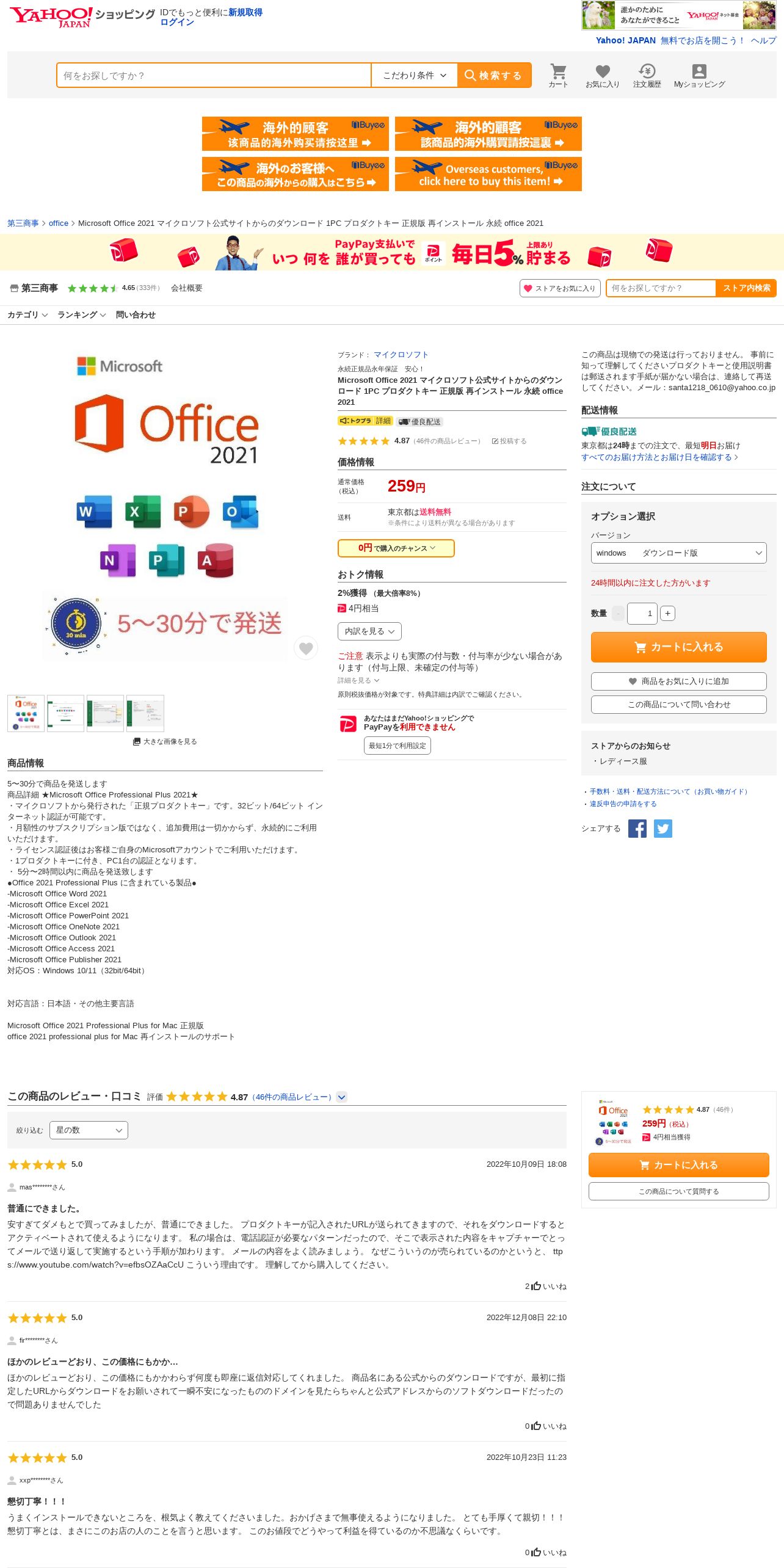Viewport: 784px width, 1568px height.
Task: Expand the こだわり条件 search conditions dropdown
Action: (x=415, y=76)
